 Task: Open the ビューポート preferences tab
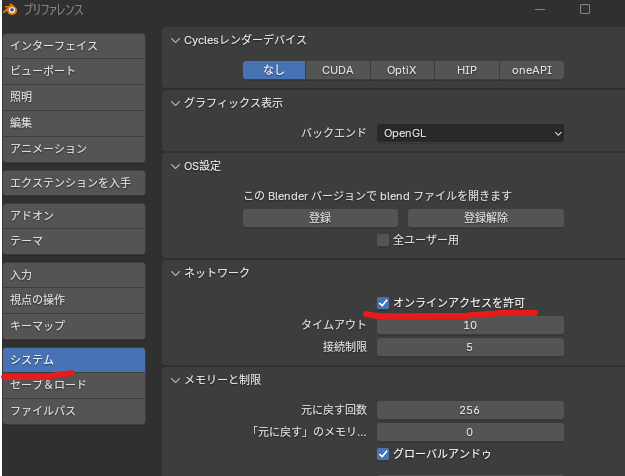[74, 71]
